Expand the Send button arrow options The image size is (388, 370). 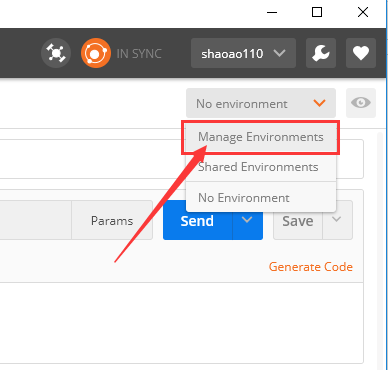pyautogui.click(x=247, y=220)
